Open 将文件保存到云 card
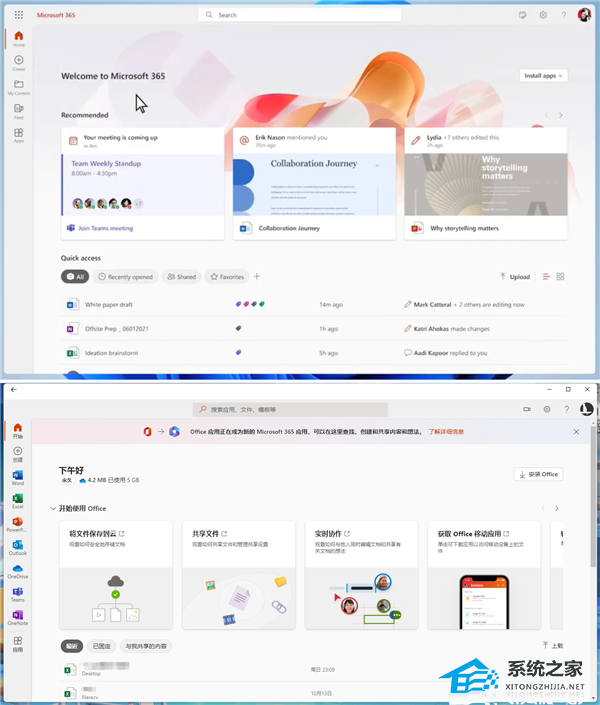 [x=116, y=575]
